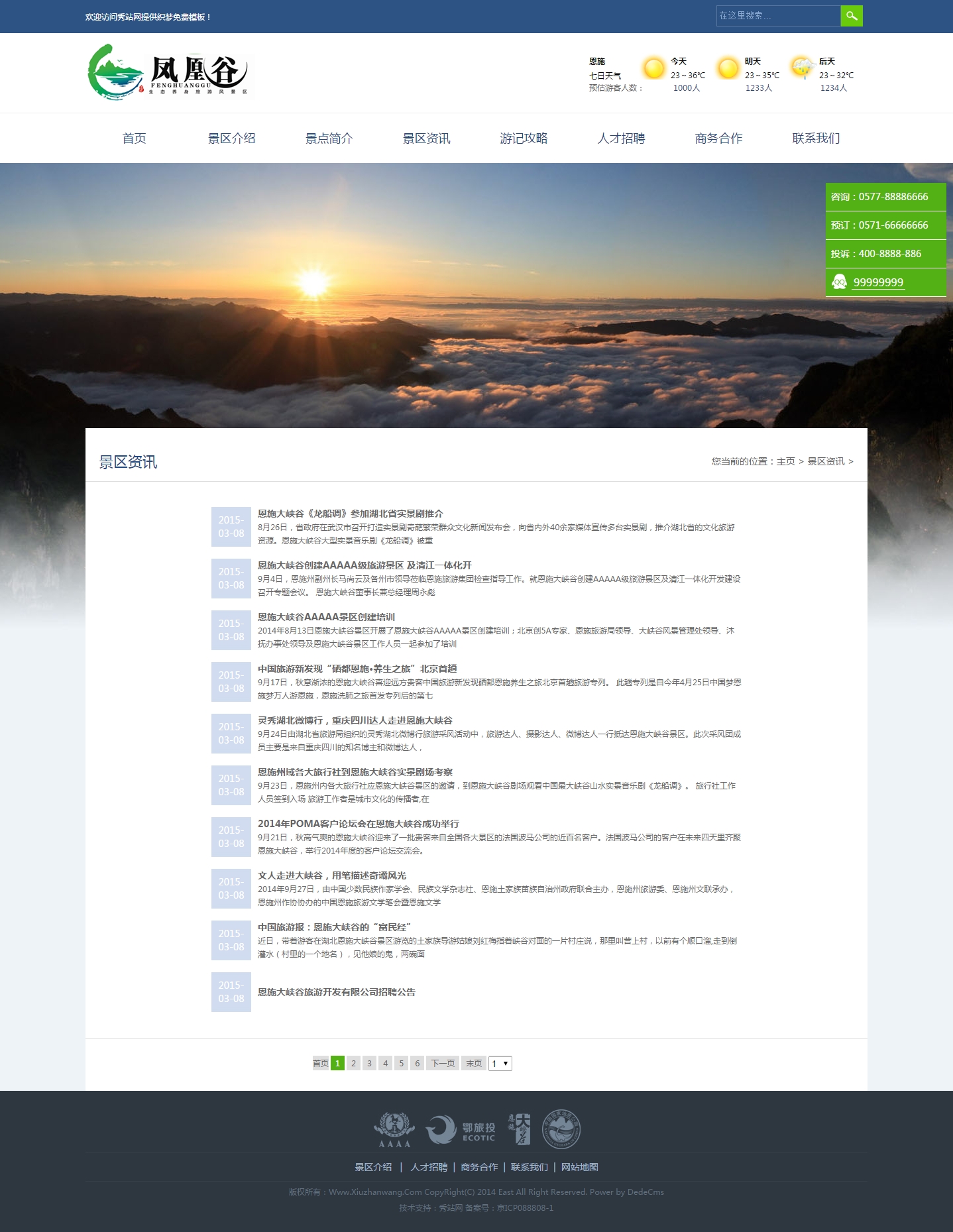The height and width of the screenshot is (1232, 953).
Task: Click today's sunny weather icon
Action: pyautogui.click(x=653, y=68)
